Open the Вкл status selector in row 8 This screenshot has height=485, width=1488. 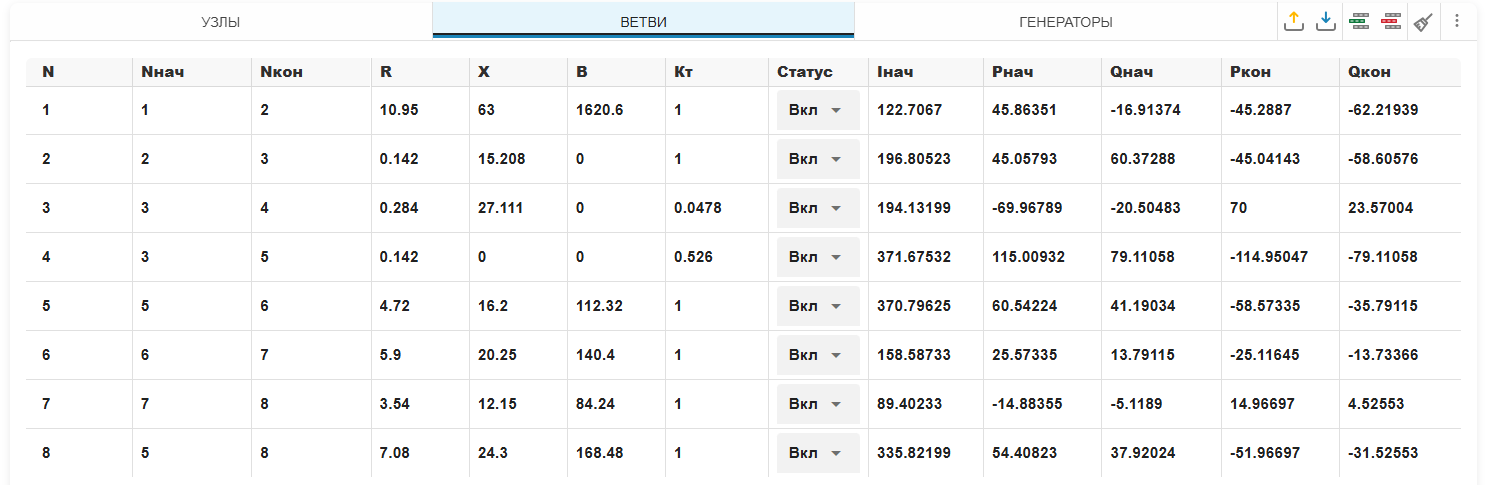click(818, 453)
